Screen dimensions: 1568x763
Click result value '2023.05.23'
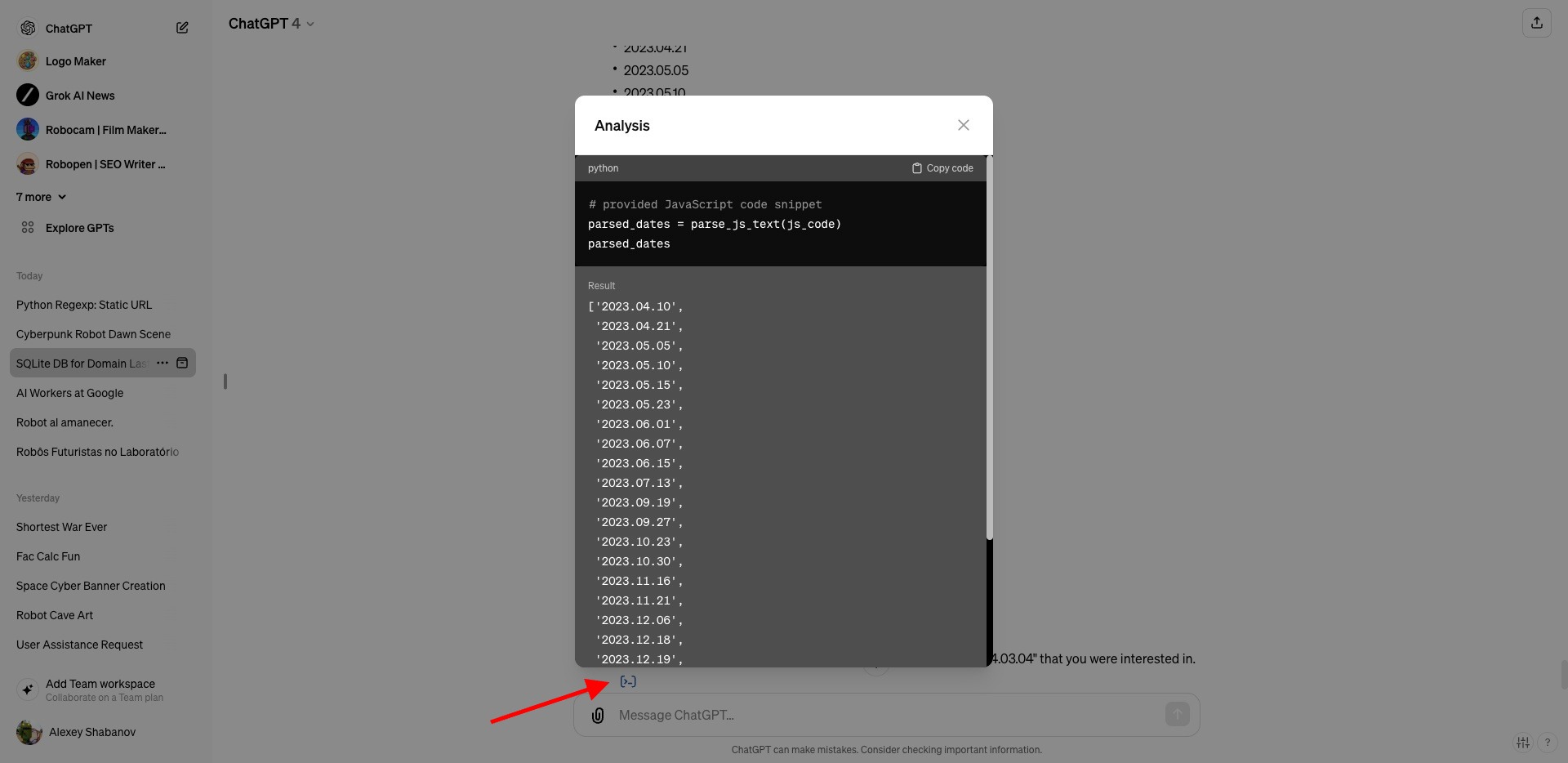638,404
